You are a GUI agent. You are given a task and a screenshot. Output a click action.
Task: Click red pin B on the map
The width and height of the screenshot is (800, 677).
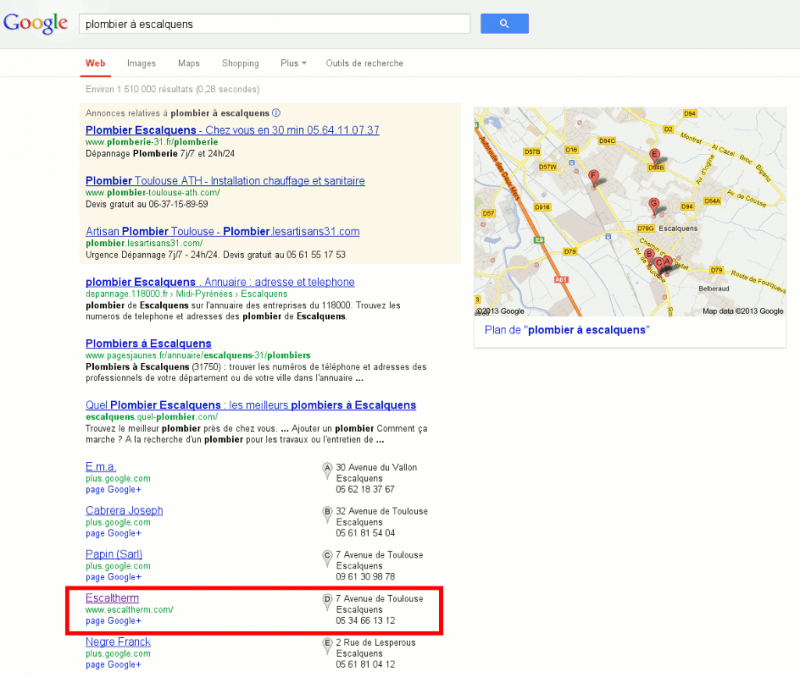click(649, 255)
